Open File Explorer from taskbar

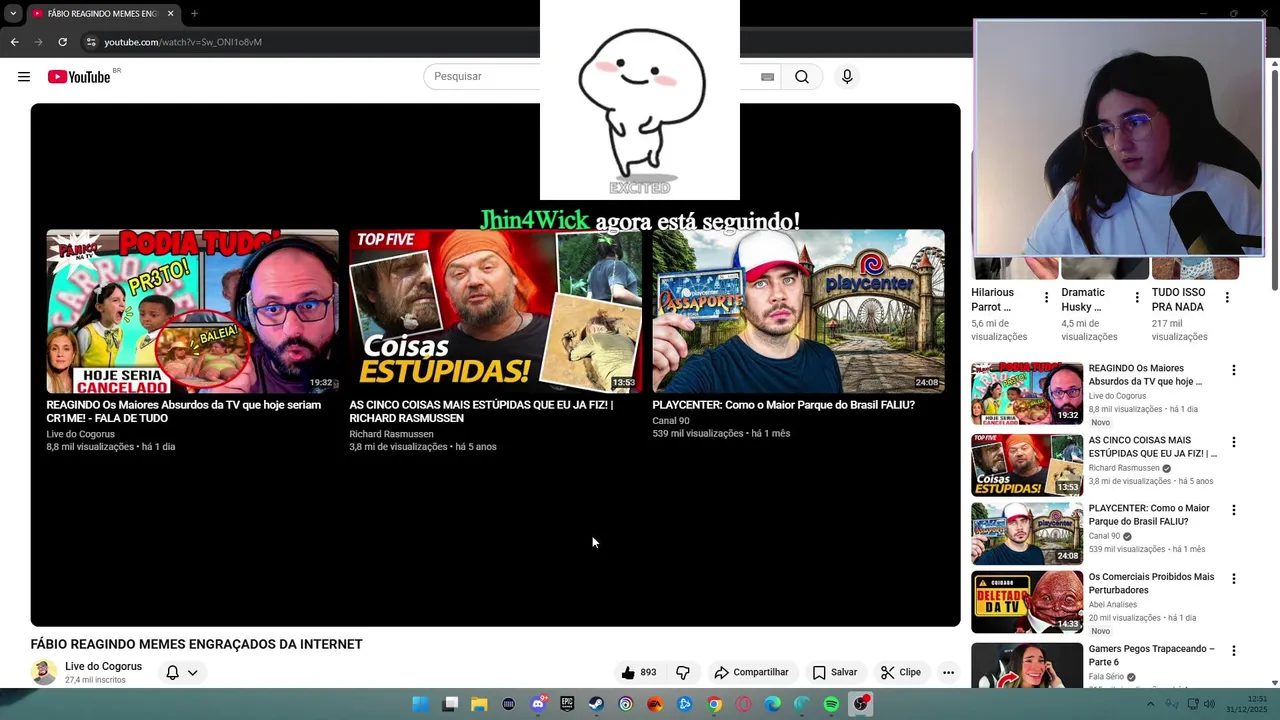tap(479, 704)
